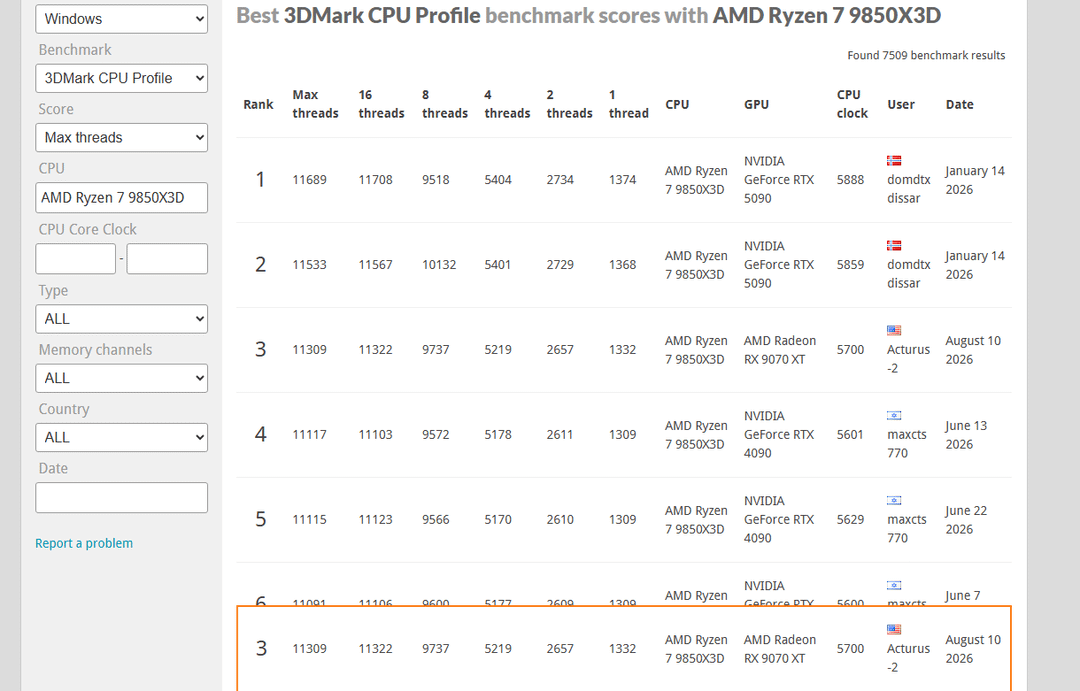The image size is (1080, 691).
Task: Click the Norwegian flag icon in rank 1 row
Action: pyautogui.click(x=894, y=161)
